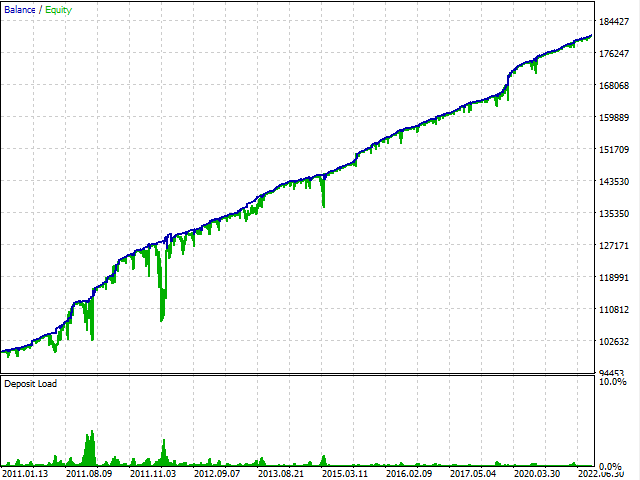This screenshot has height=480, width=640.
Task: Click the 168068 axis value
Action: coord(614,86)
